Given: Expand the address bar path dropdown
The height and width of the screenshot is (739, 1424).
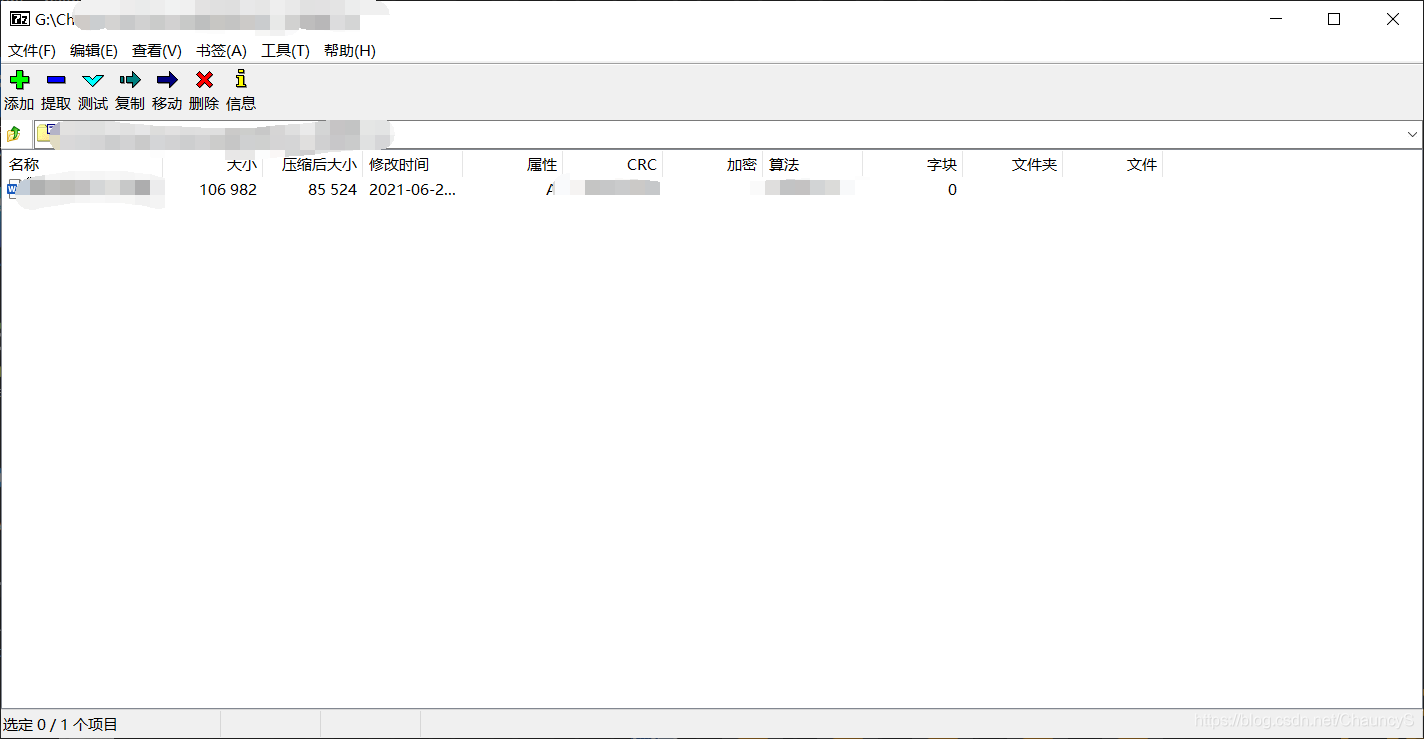Looking at the screenshot, I should [x=1412, y=134].
